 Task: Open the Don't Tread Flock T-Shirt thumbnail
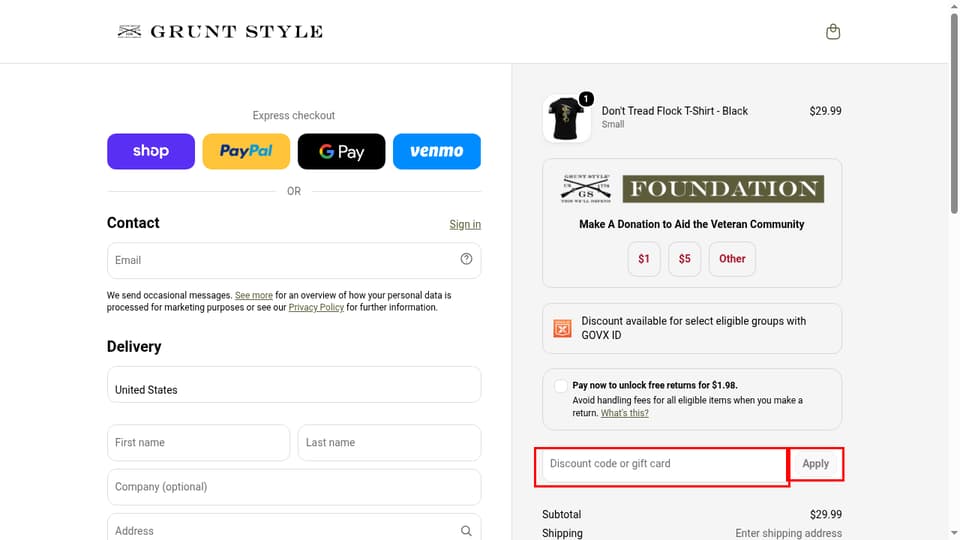click(566, 119)
